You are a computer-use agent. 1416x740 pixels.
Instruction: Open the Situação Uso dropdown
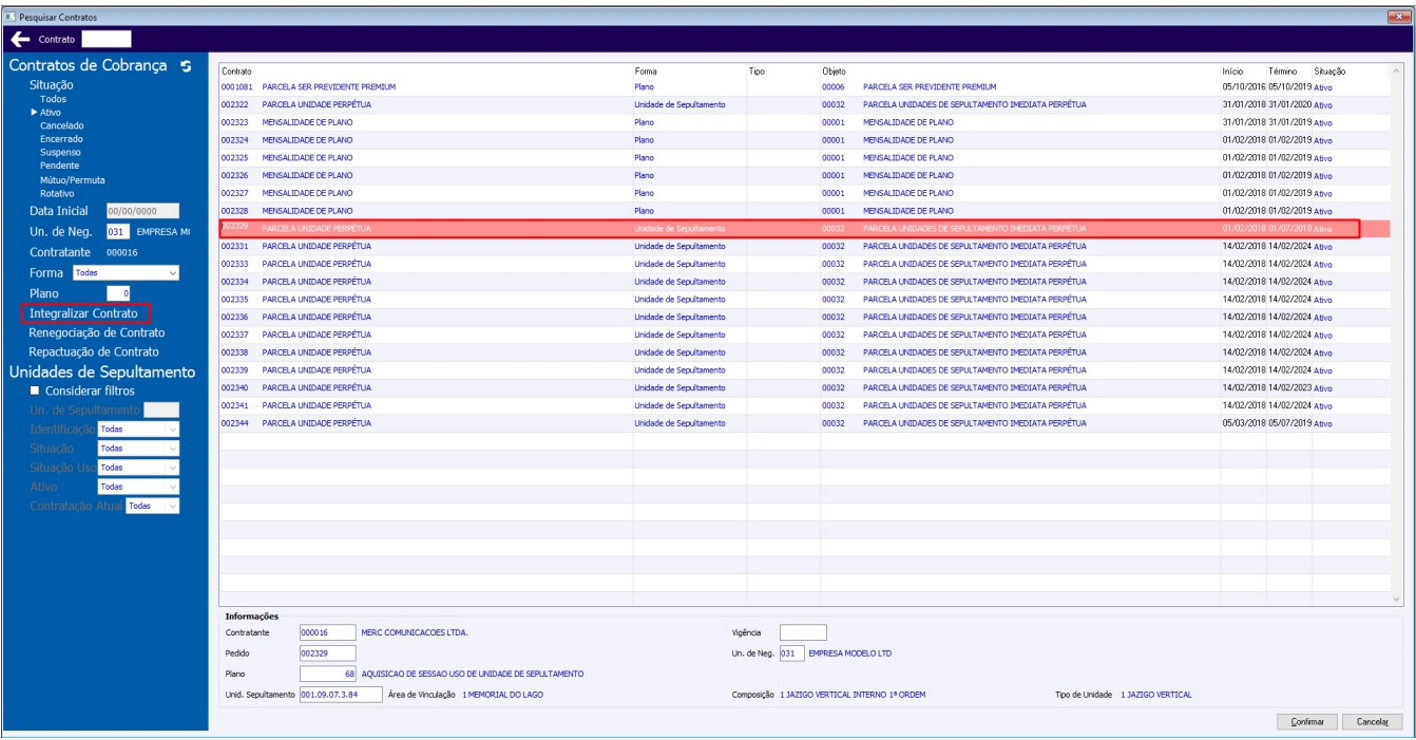coord(139,468)
